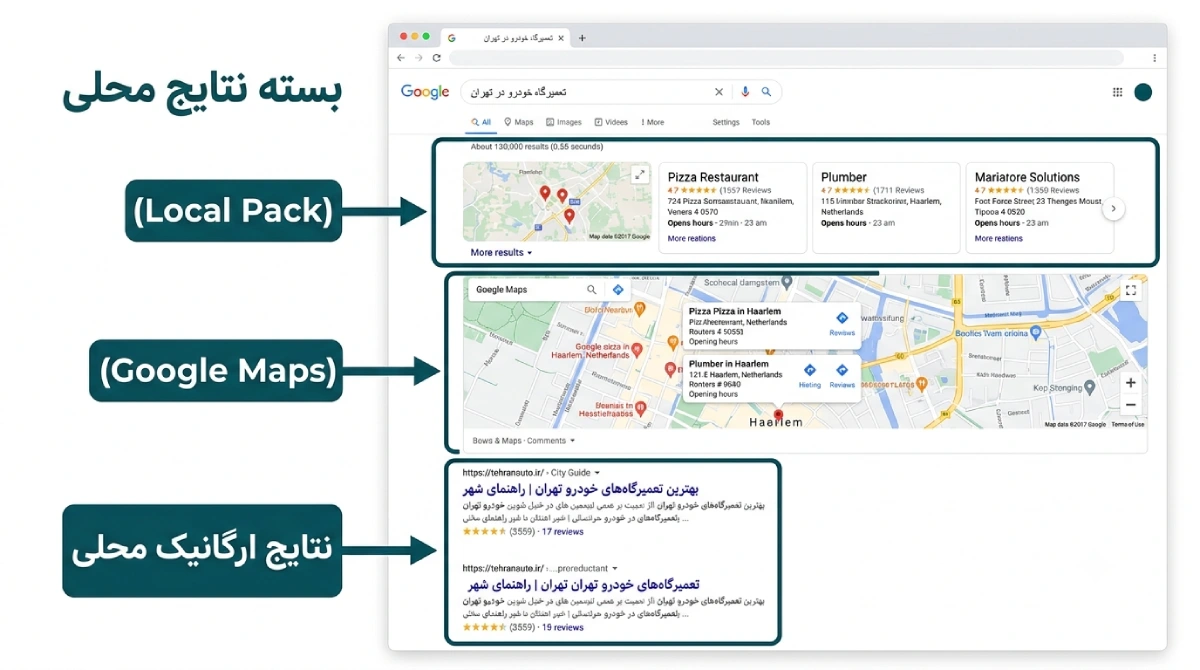Clear the search box with the X
Screen dimensions: 1200x670
[718, 92]
